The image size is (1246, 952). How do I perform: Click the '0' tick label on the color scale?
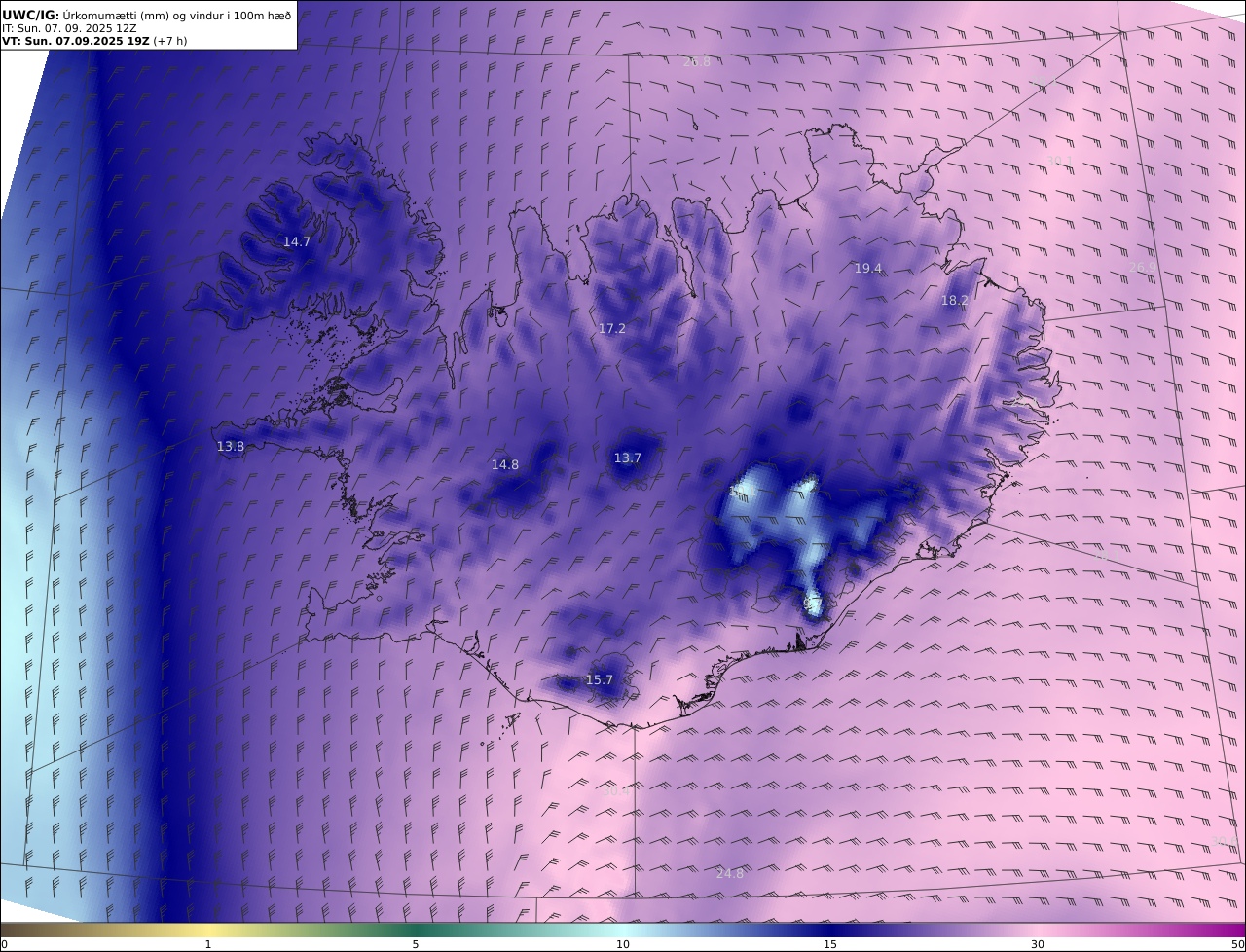point(4,944)
